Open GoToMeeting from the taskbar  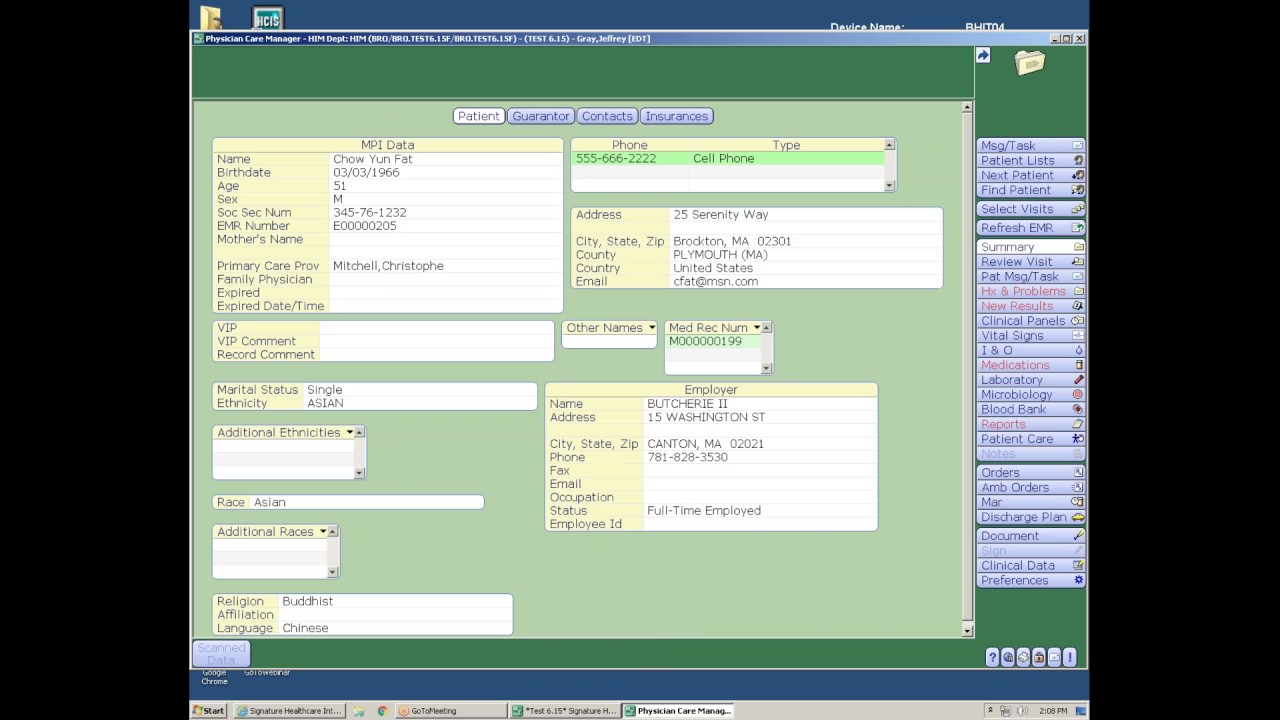pos(450,711)
